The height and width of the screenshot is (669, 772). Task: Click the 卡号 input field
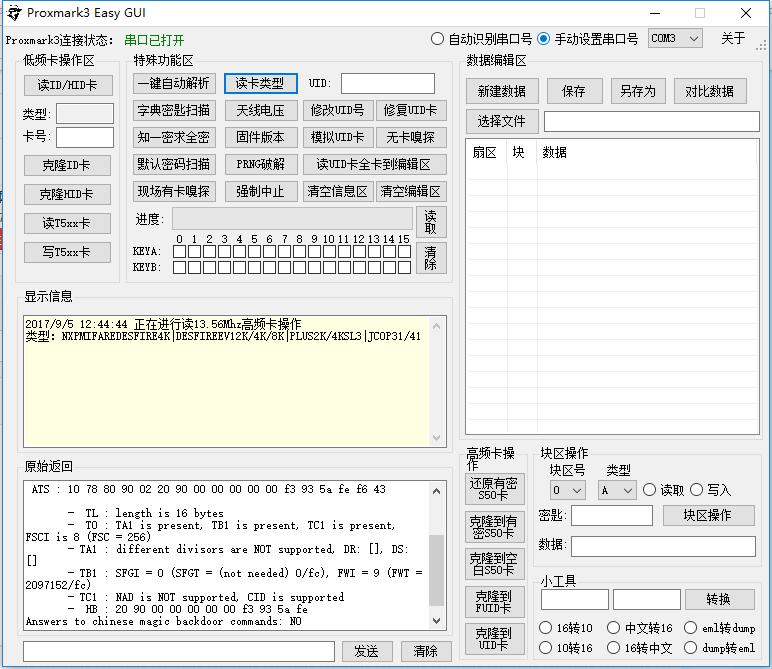coord(85,137)
